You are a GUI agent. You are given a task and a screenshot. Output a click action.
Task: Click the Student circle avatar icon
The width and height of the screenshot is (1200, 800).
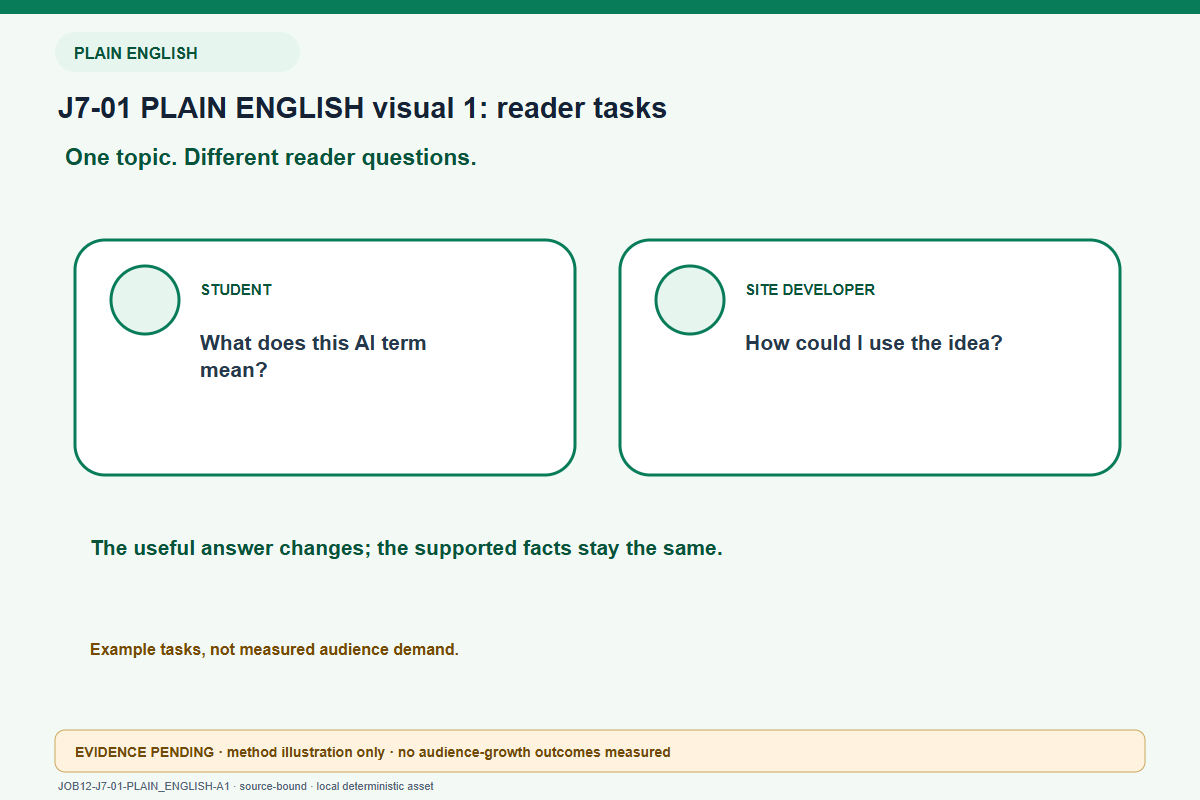coord(145,300)
